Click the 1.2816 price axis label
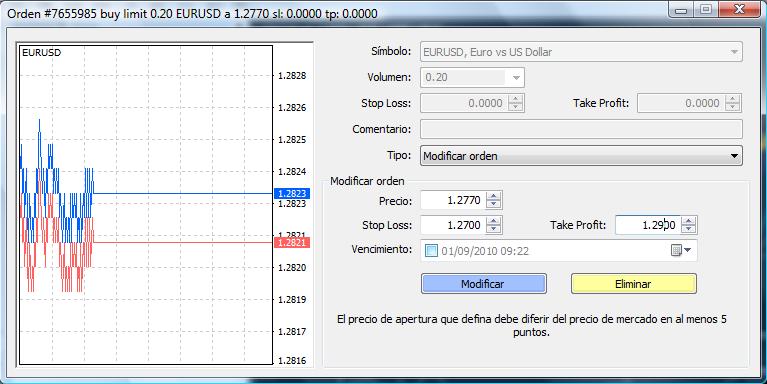767x384 pixels. click(x=292, y=361)
